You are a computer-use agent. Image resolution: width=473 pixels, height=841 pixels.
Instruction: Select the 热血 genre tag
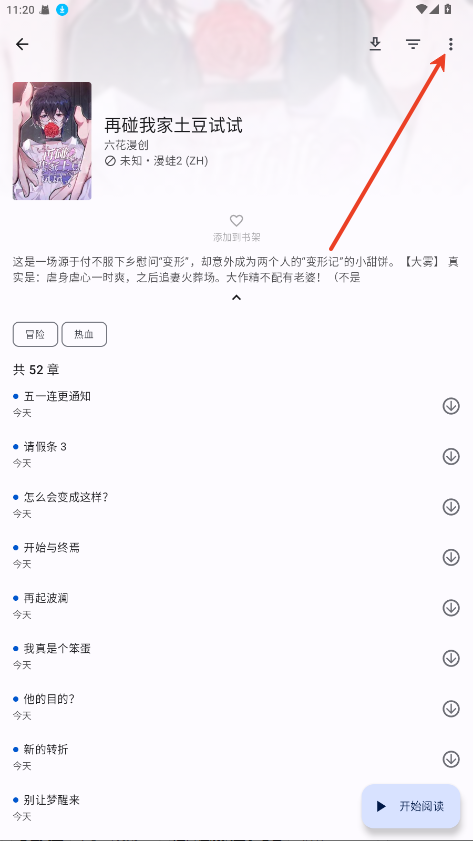coord(84,335)
